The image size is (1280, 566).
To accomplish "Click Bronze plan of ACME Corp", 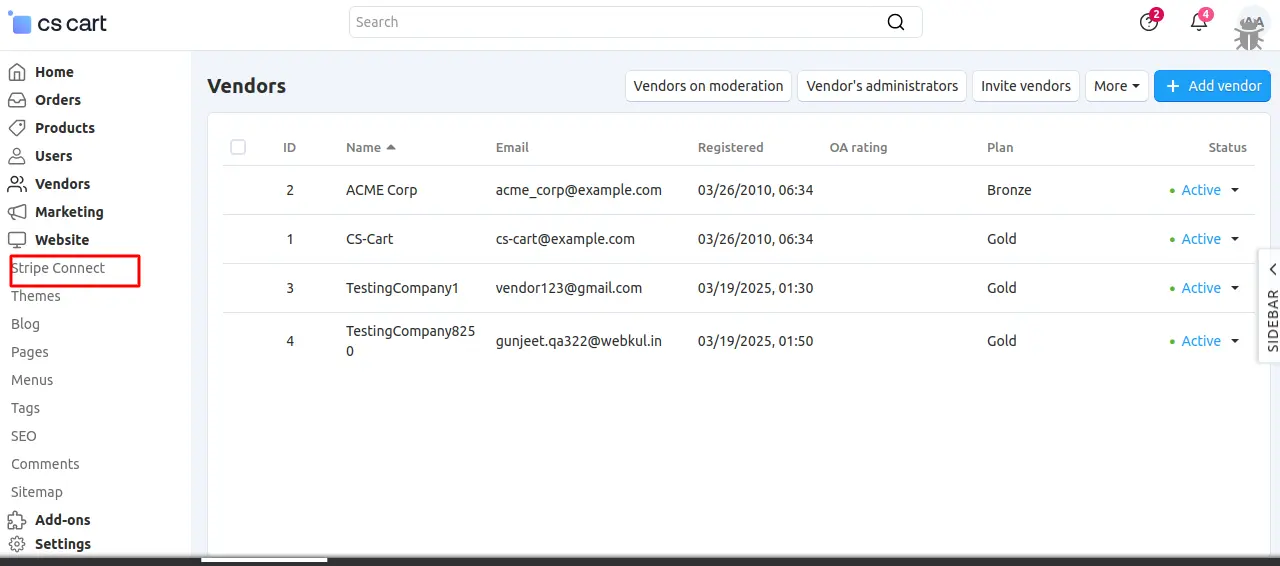I will [1009, 190].
